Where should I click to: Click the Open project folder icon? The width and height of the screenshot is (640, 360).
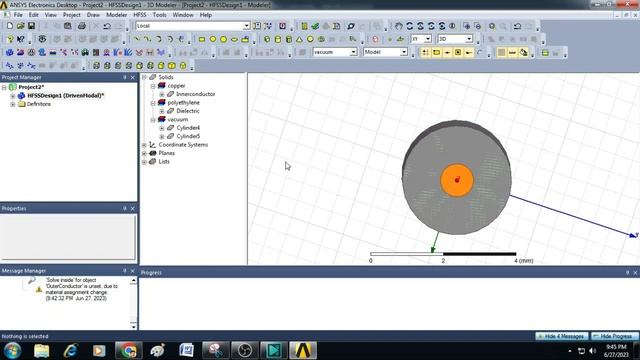click(20, 26)
